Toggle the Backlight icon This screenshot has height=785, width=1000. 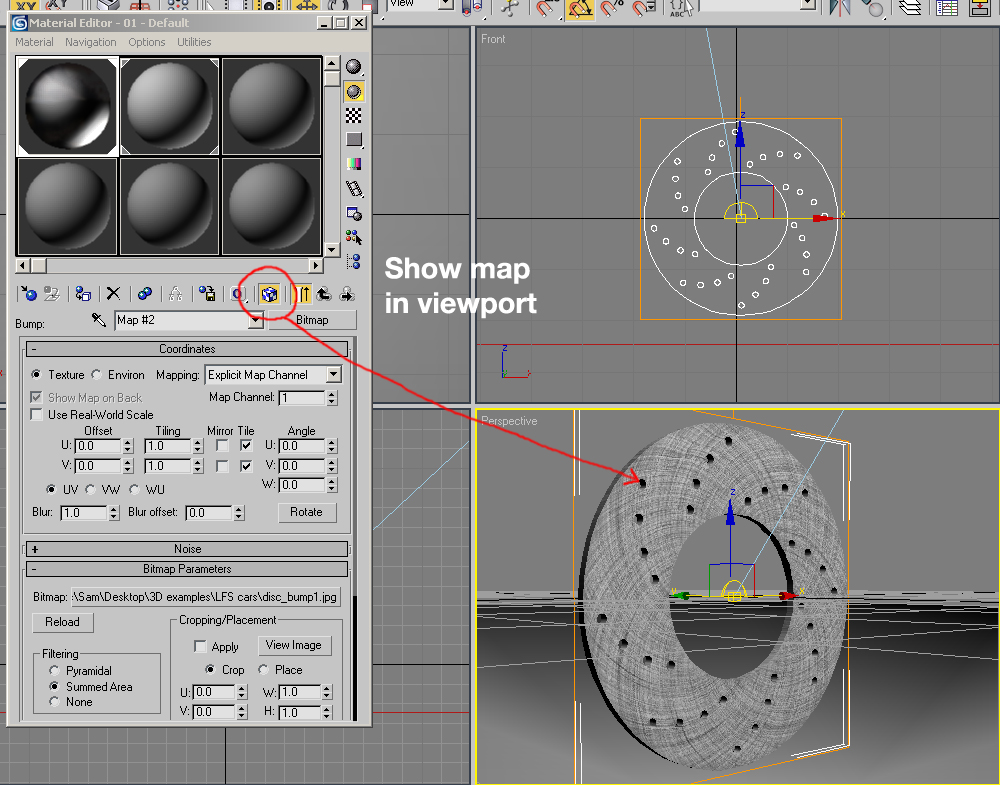[354, 91]
